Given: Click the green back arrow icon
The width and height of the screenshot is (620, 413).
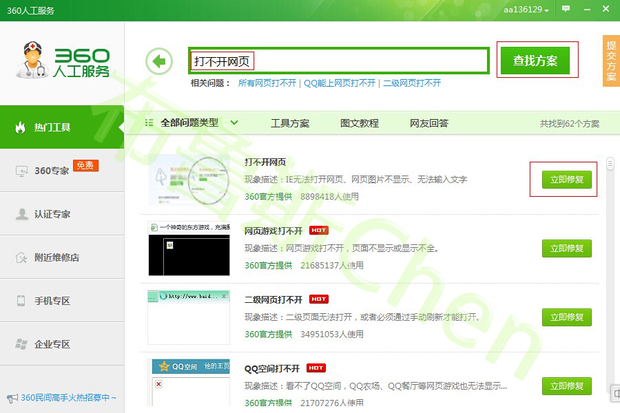Looking at the screenshot, I should coord(159,61).
